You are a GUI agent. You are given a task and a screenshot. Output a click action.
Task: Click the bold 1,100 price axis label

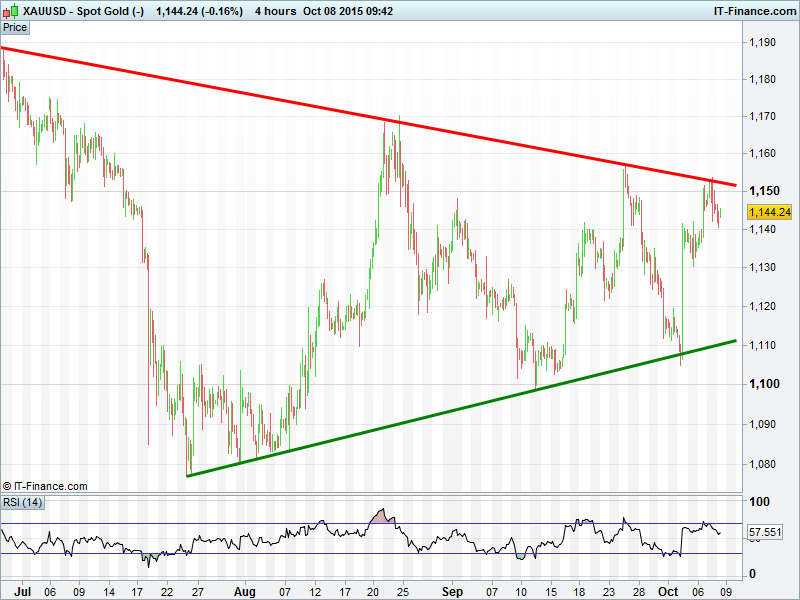(x=764, y=384)
